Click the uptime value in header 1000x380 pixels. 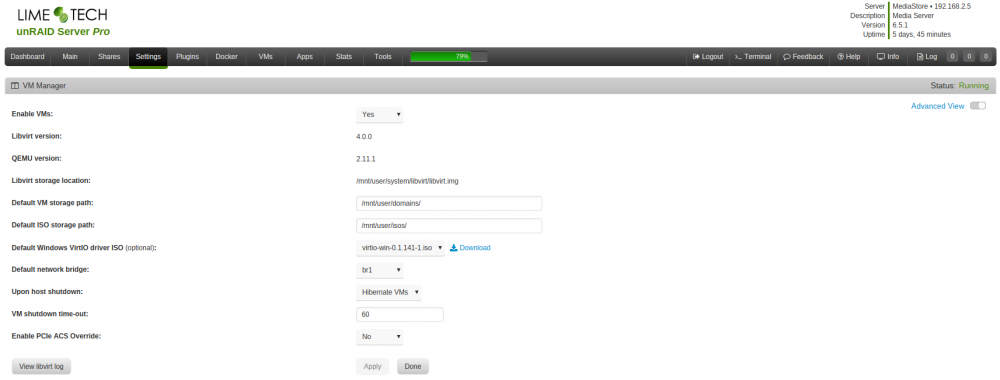click(922, 34)
